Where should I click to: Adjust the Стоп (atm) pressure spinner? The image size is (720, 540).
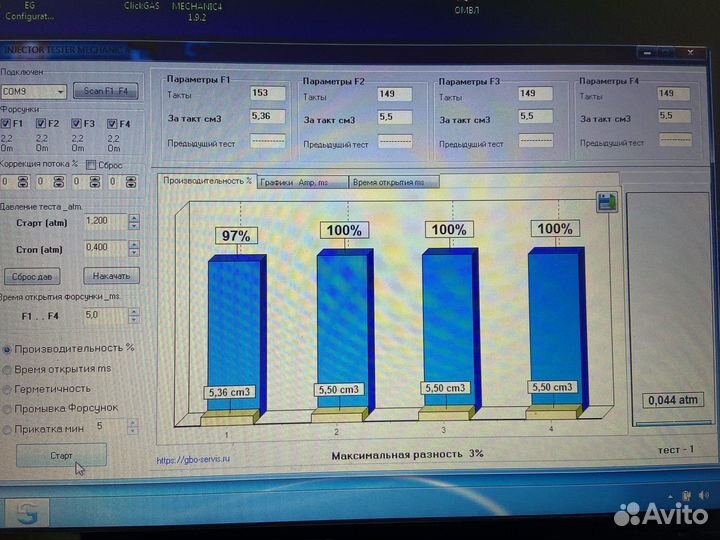[134, 249]
